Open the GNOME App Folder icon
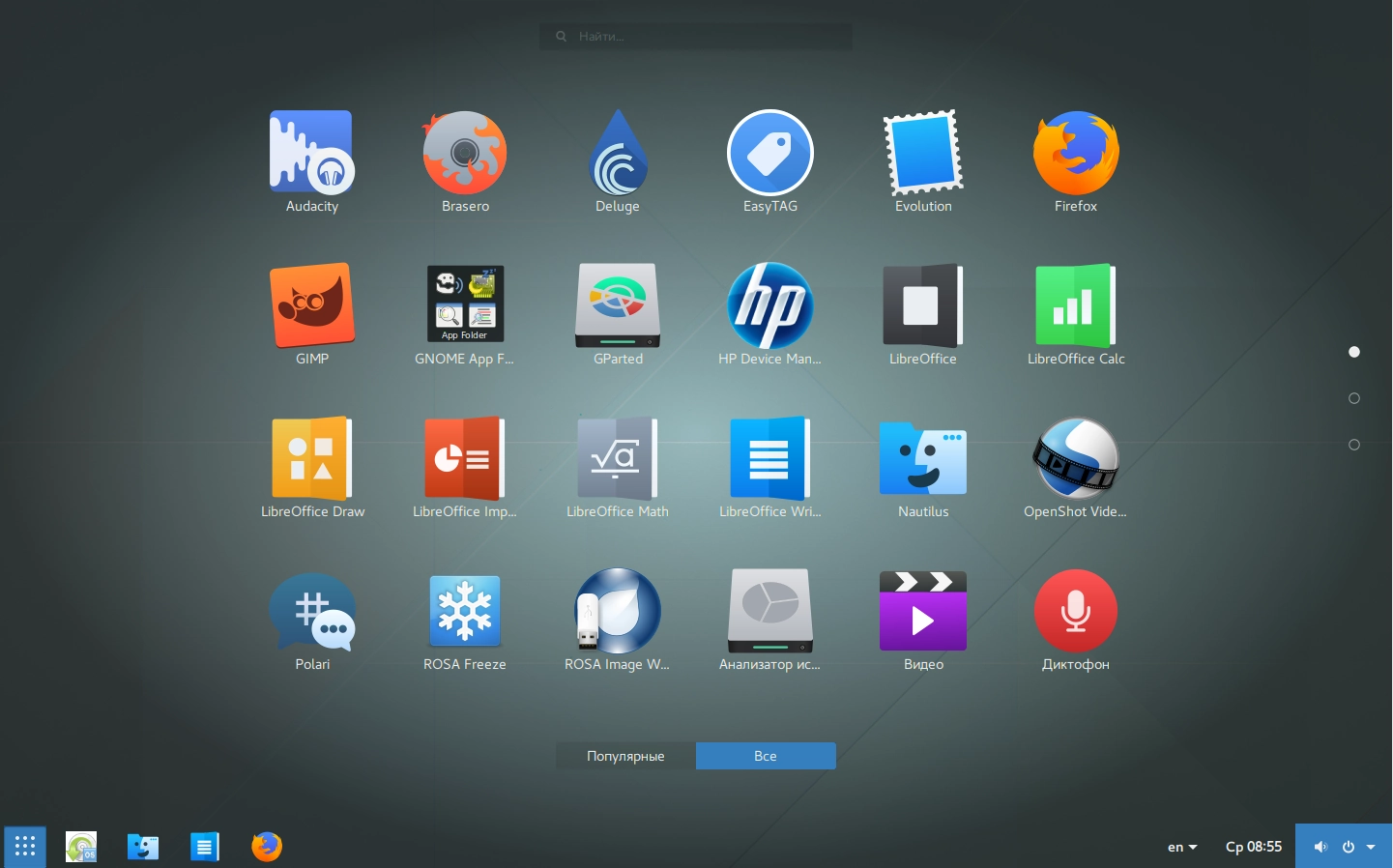 point(465,305)
